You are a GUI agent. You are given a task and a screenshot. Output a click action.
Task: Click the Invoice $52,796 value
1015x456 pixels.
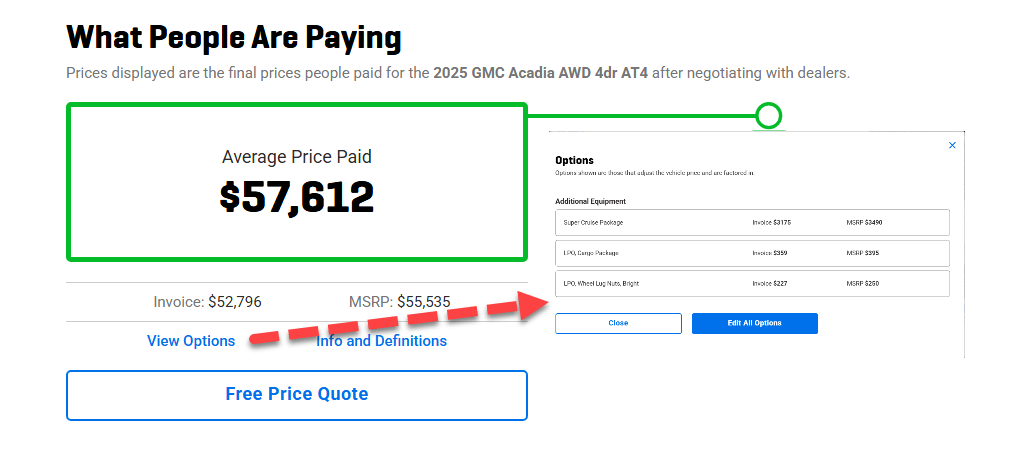point(208,302)
